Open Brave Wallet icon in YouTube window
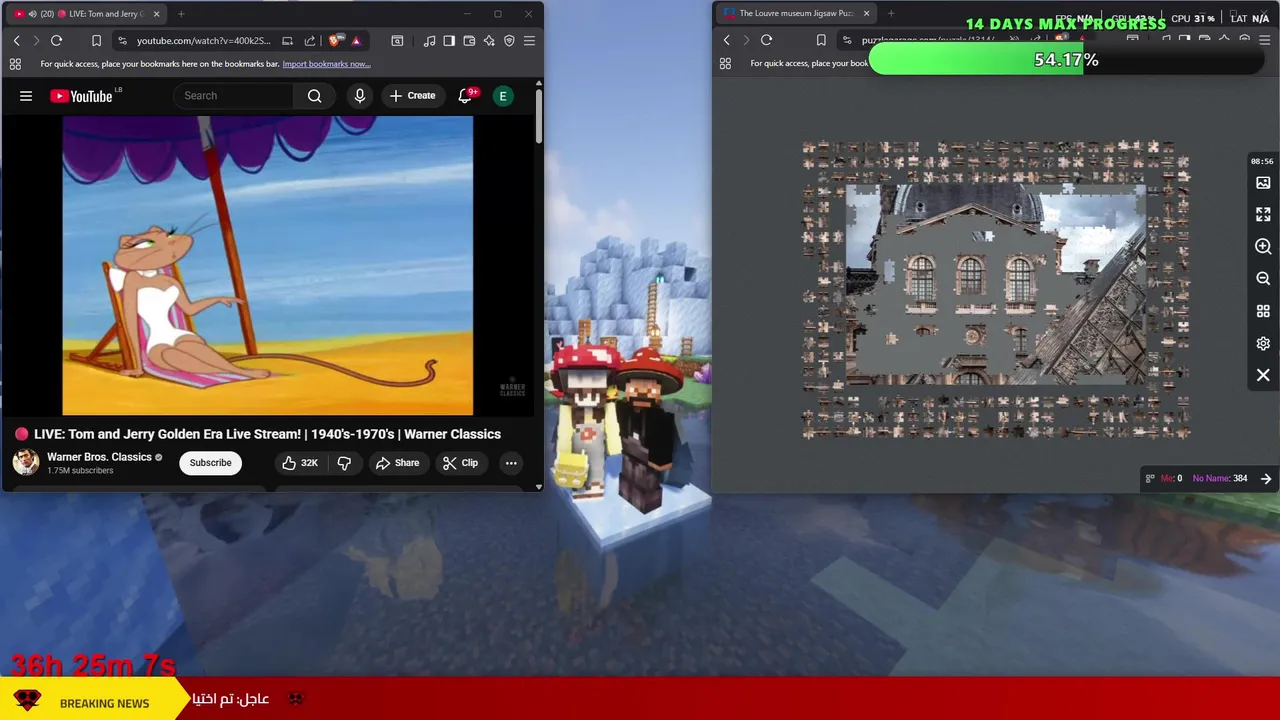The height and width of the screenshot is (720, 1280). click(469, 40)
